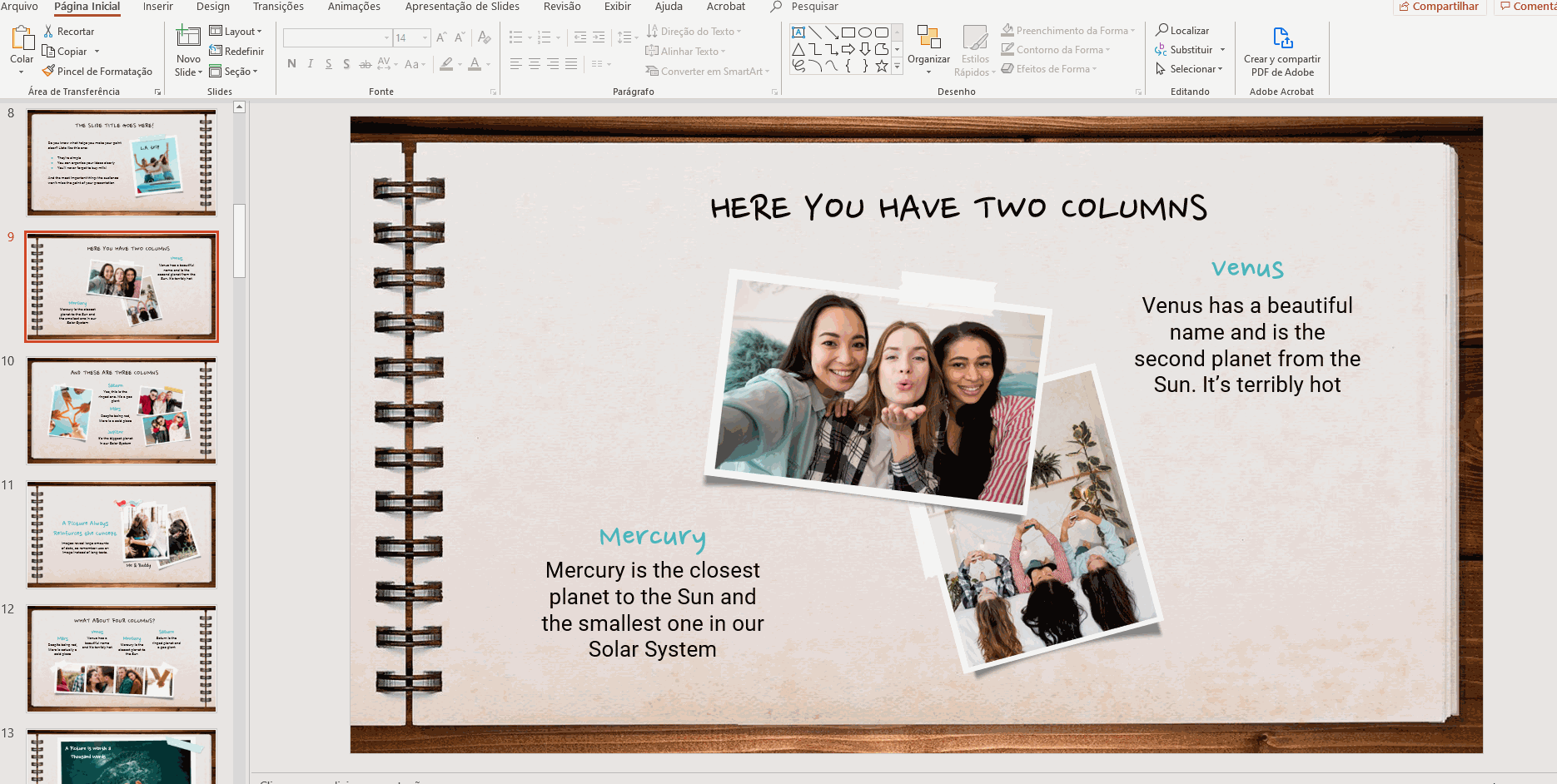Click the Colar paste icon

tap(22, 38)
